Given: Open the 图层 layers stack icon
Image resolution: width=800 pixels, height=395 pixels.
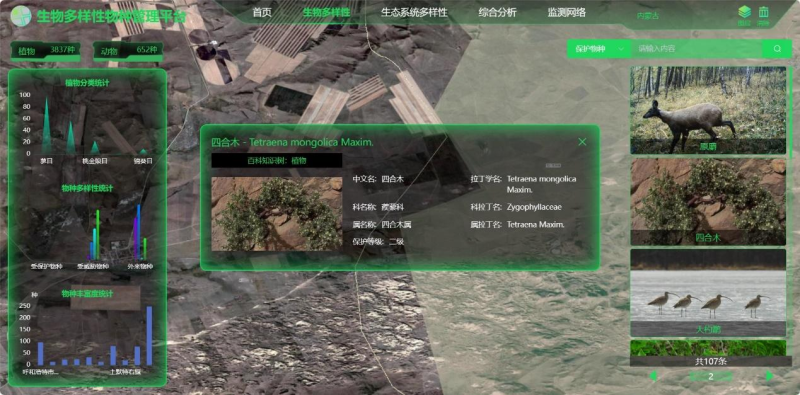Looking at the screenshot, I should click(744, 12).
